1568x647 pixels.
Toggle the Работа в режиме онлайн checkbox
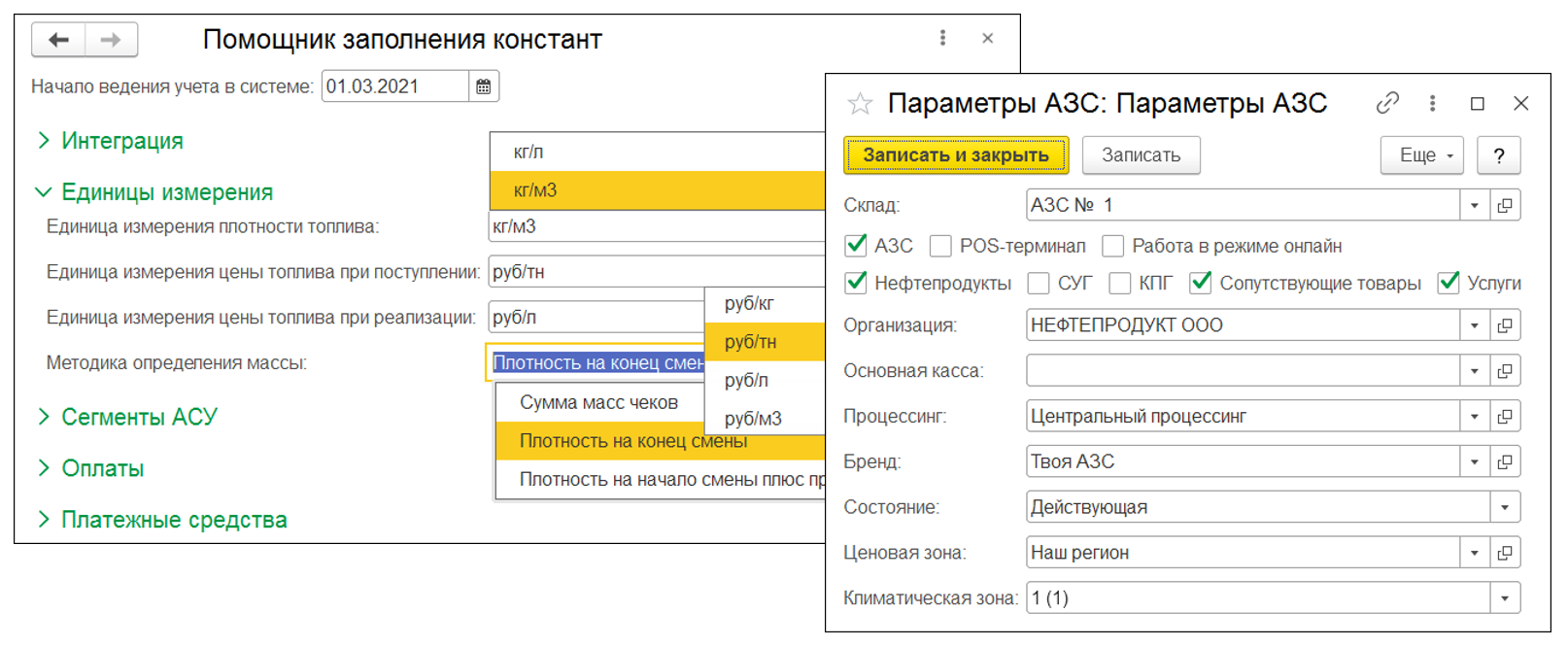point(1112,246)
